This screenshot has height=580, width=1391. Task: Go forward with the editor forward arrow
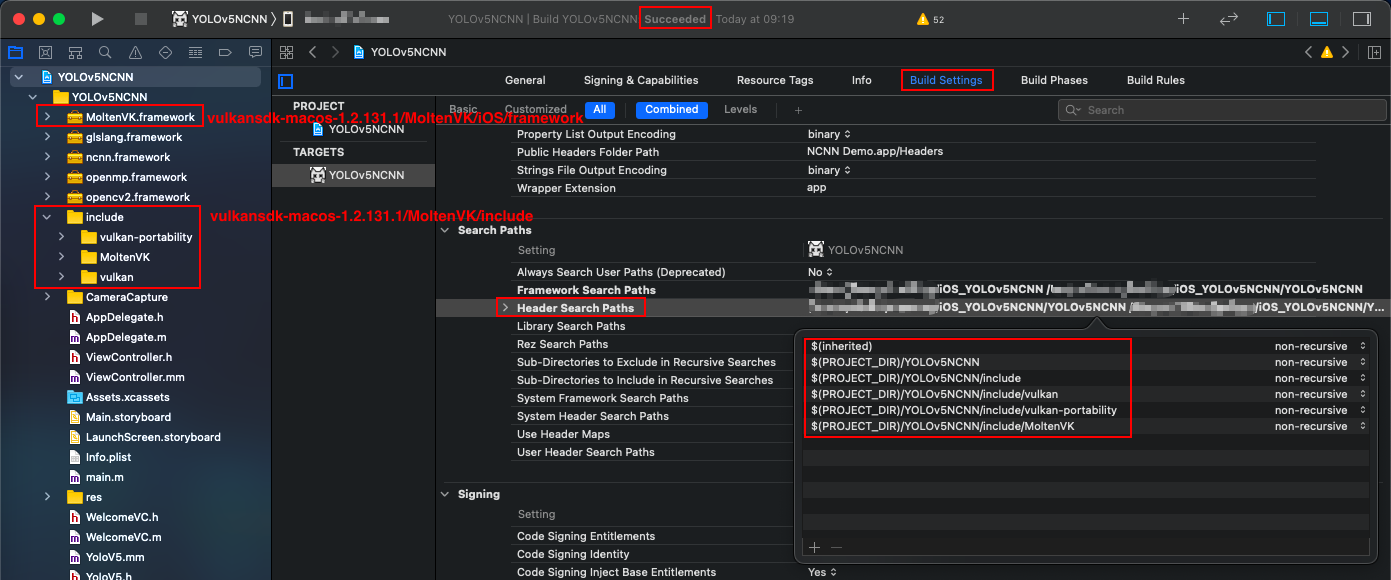(x=335, y=52)
